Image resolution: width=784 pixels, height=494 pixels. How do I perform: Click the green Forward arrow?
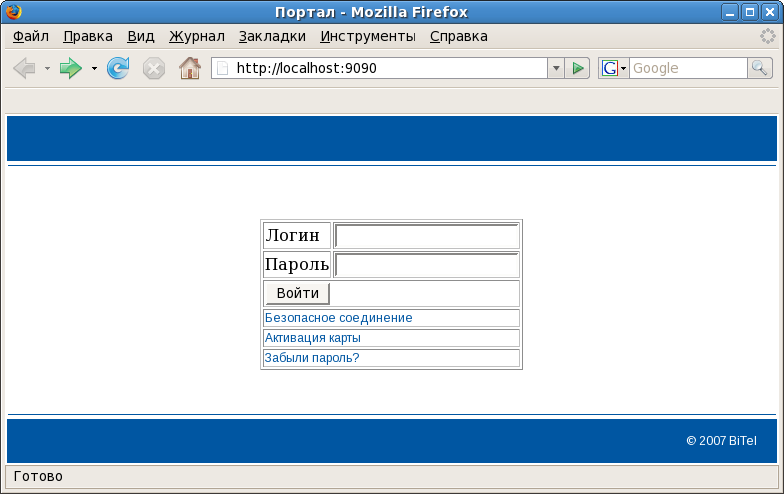point(70,68)
